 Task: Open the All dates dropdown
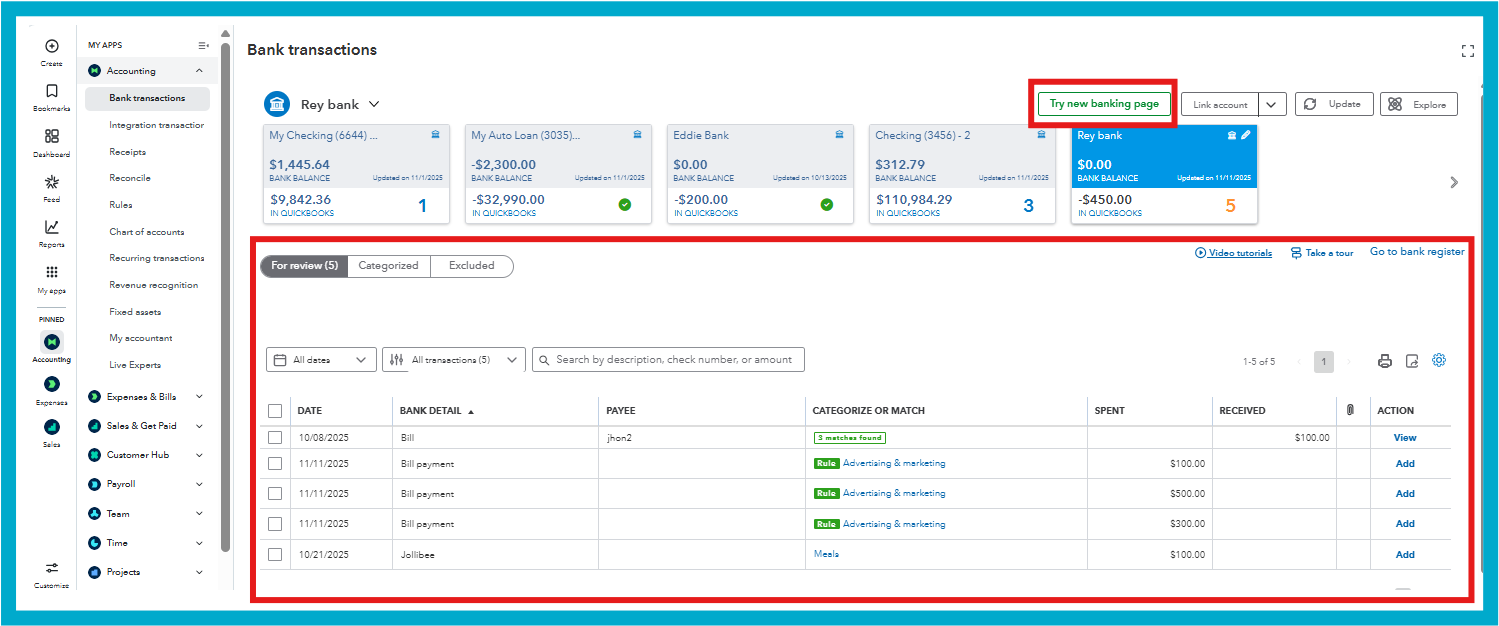pos(321,360)
